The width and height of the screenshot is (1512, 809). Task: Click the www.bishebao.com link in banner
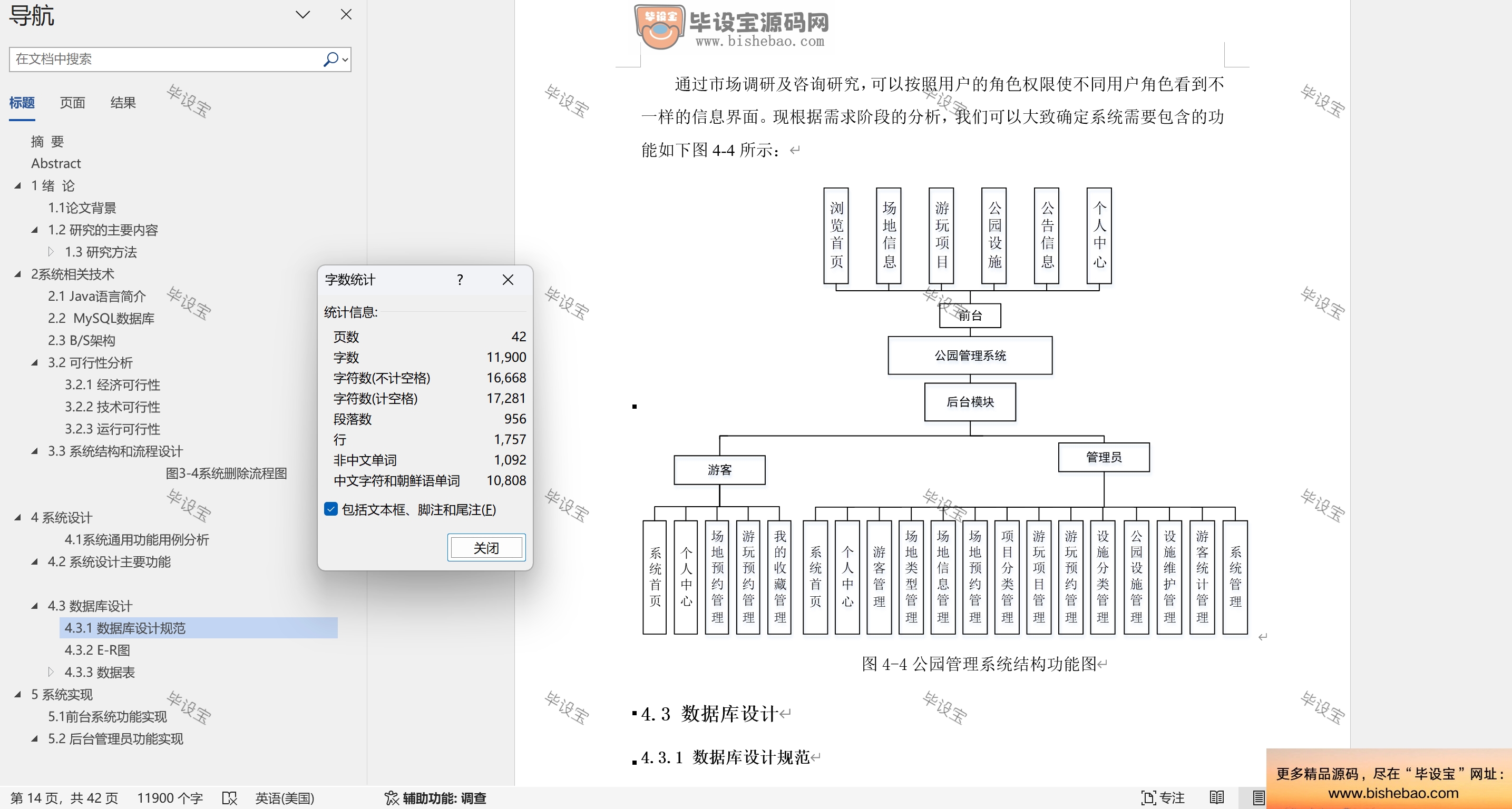tap(1393, 793)
